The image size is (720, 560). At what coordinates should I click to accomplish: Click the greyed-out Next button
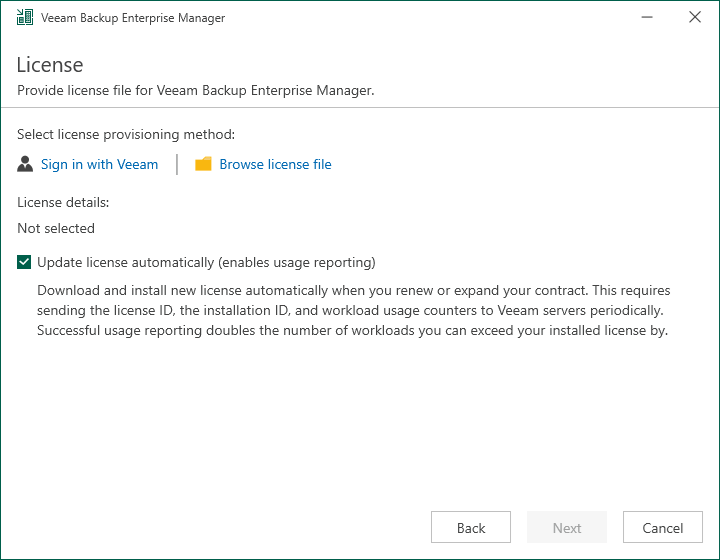click(x=567, y=527)
